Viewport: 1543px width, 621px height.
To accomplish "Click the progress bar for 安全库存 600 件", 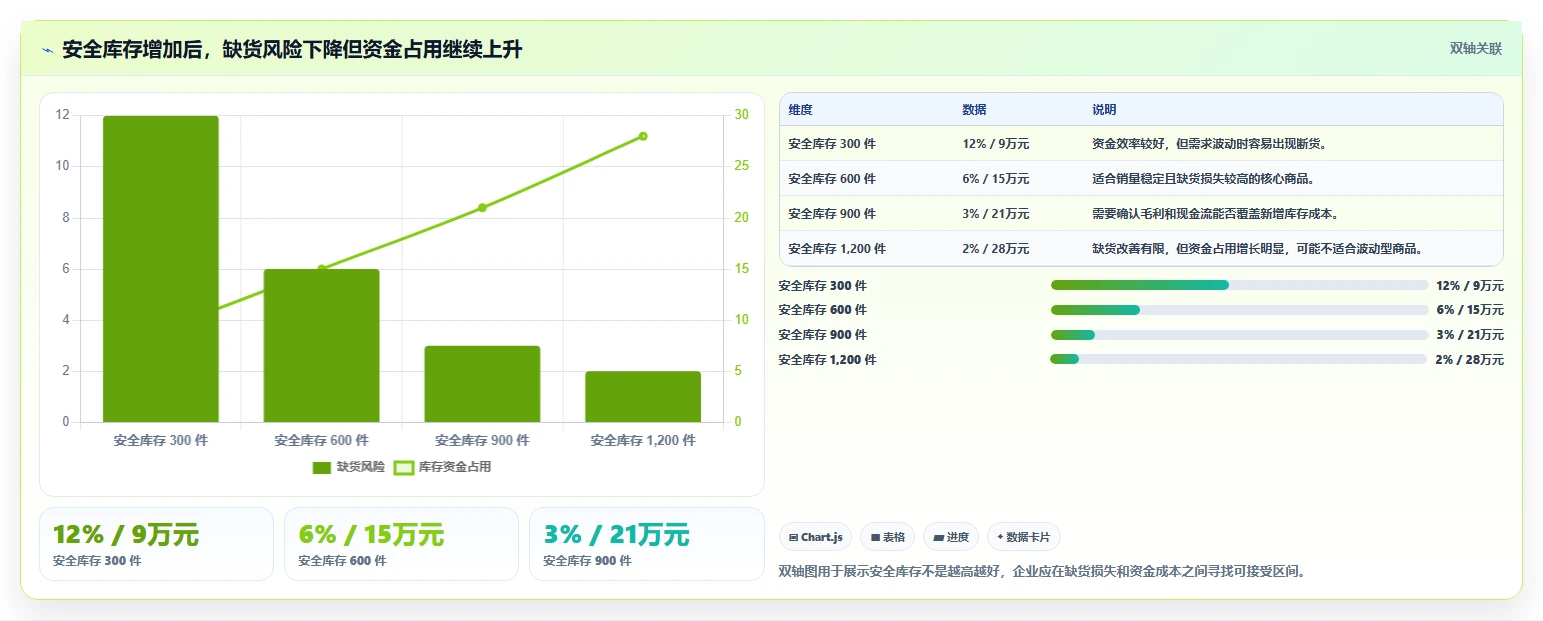I will pos(1239,310).
